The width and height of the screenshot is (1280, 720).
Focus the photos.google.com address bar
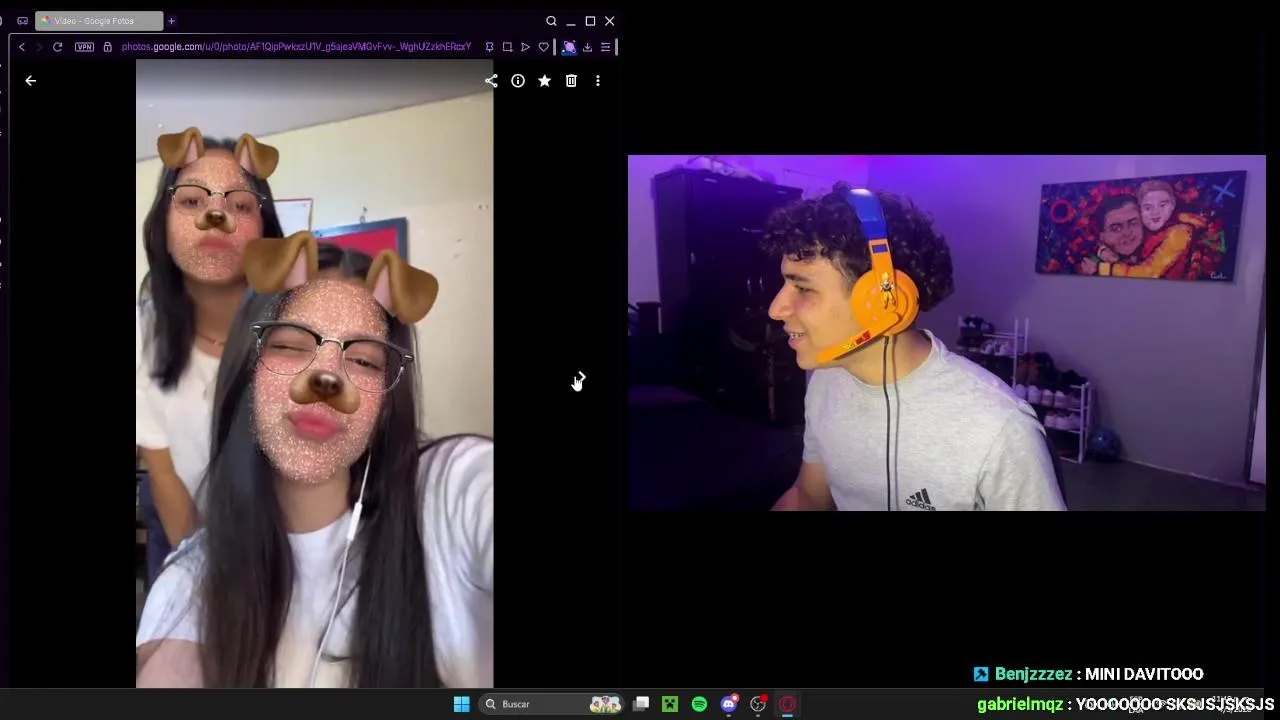(296, 47)
